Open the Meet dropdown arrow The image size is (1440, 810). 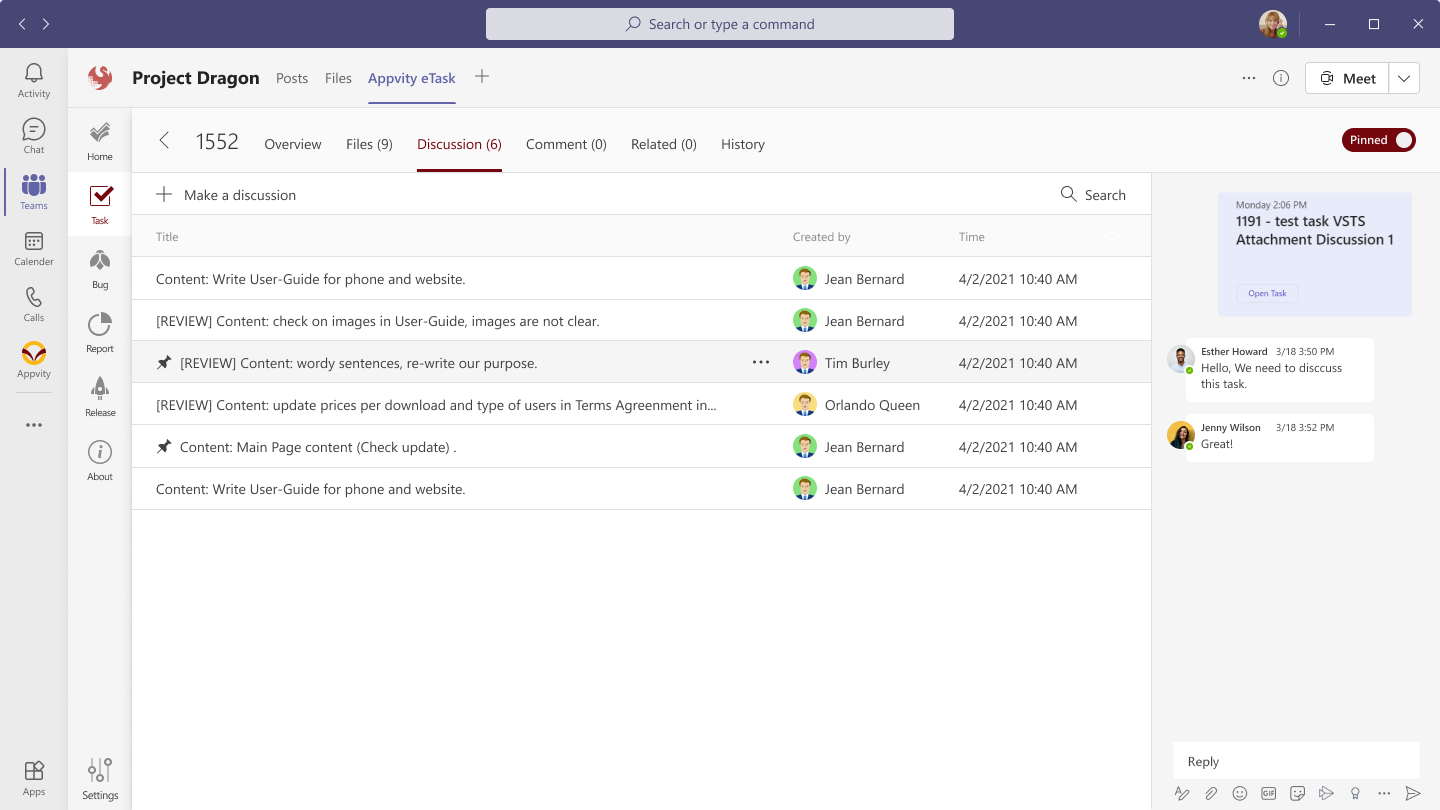[1404, 77]
